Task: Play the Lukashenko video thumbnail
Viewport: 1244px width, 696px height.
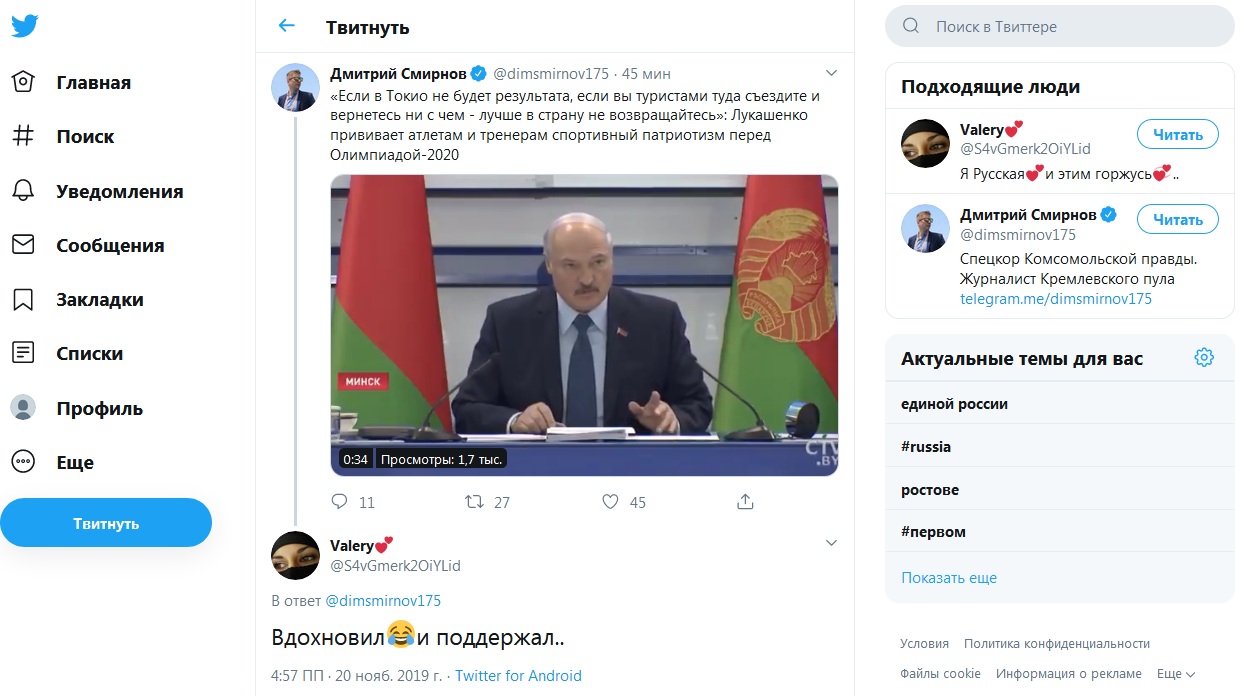Action: tap(584, 325)
